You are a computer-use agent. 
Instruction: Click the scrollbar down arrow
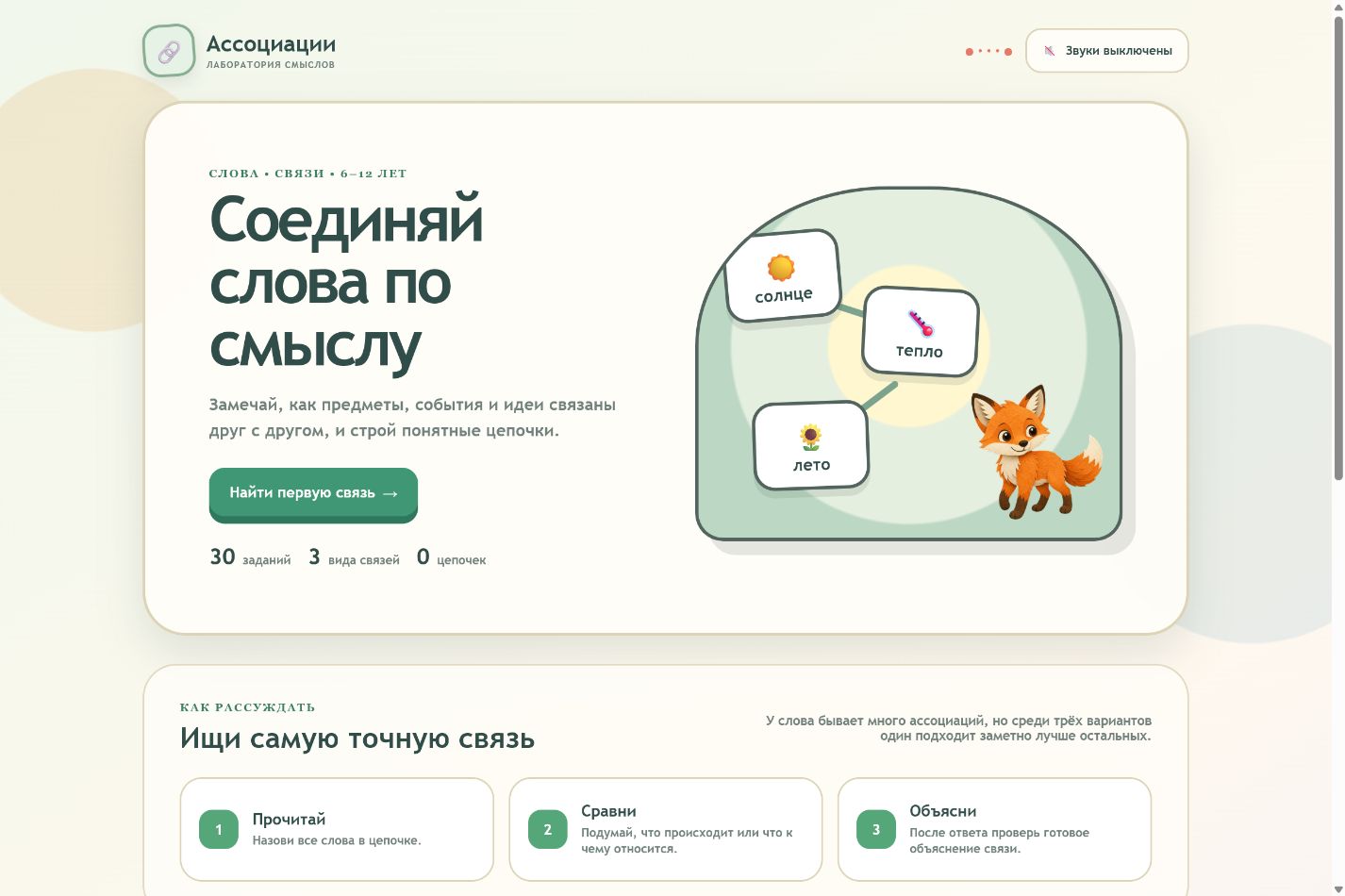click(x=1337, y=889)
